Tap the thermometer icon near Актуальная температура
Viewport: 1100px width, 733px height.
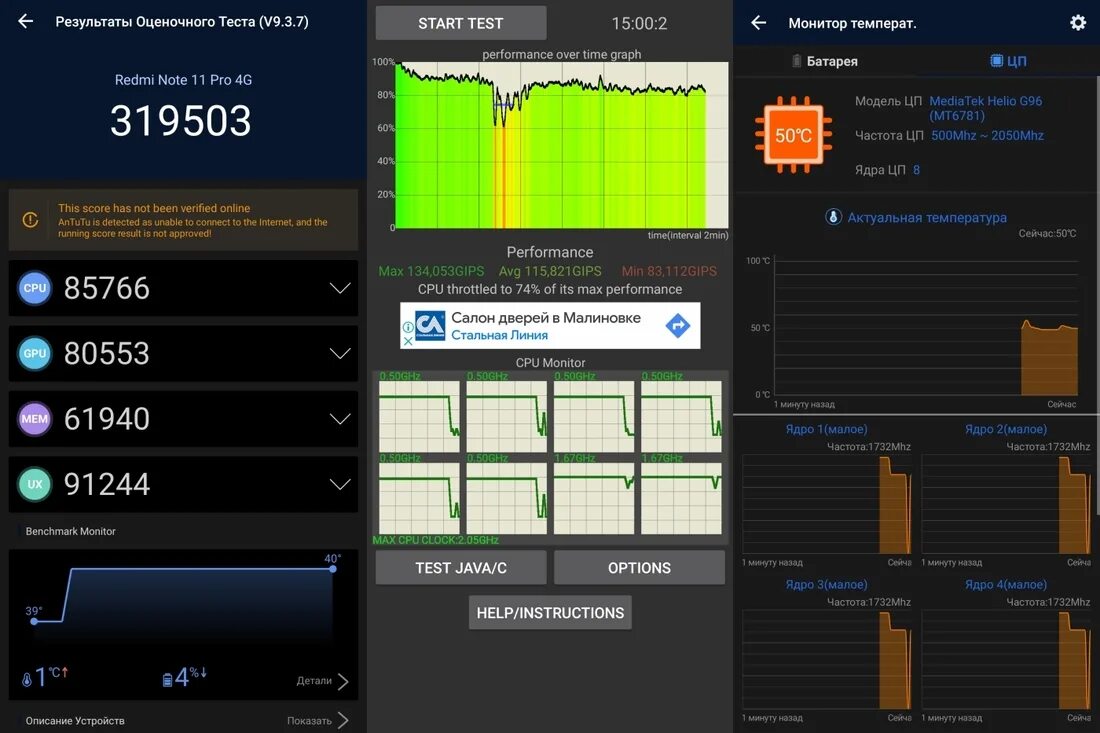click(833, 217)
